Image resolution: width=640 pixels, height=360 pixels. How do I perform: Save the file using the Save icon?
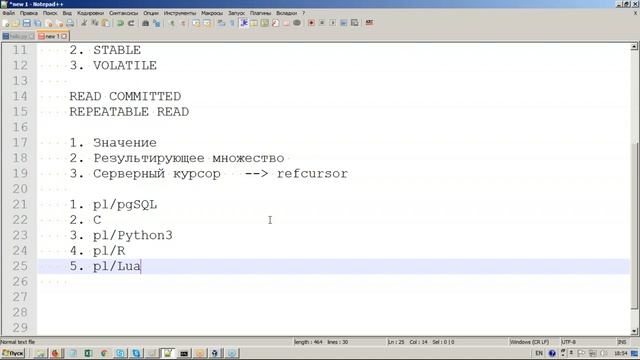[x=27, y=23]
